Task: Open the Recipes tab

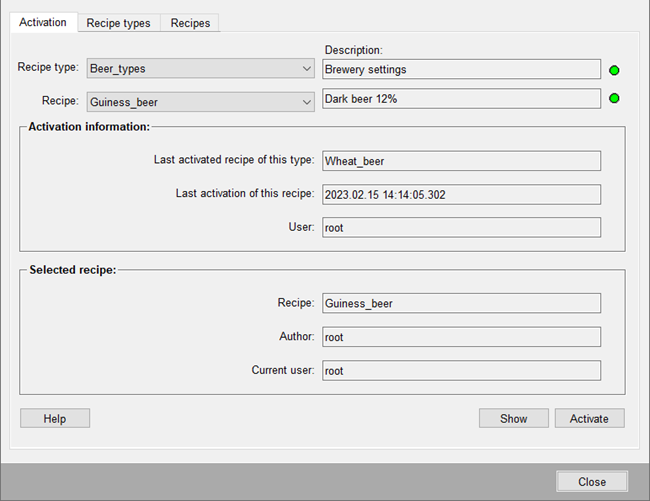Action: (x=190, y=23)
